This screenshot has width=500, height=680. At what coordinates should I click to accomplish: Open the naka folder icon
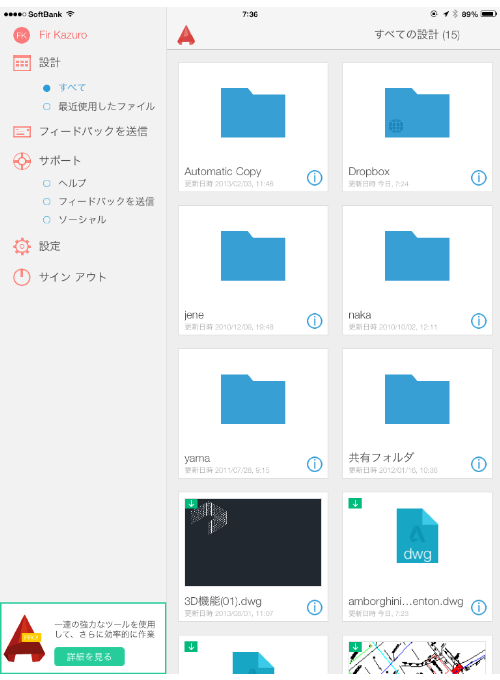[x=417, y=256]
